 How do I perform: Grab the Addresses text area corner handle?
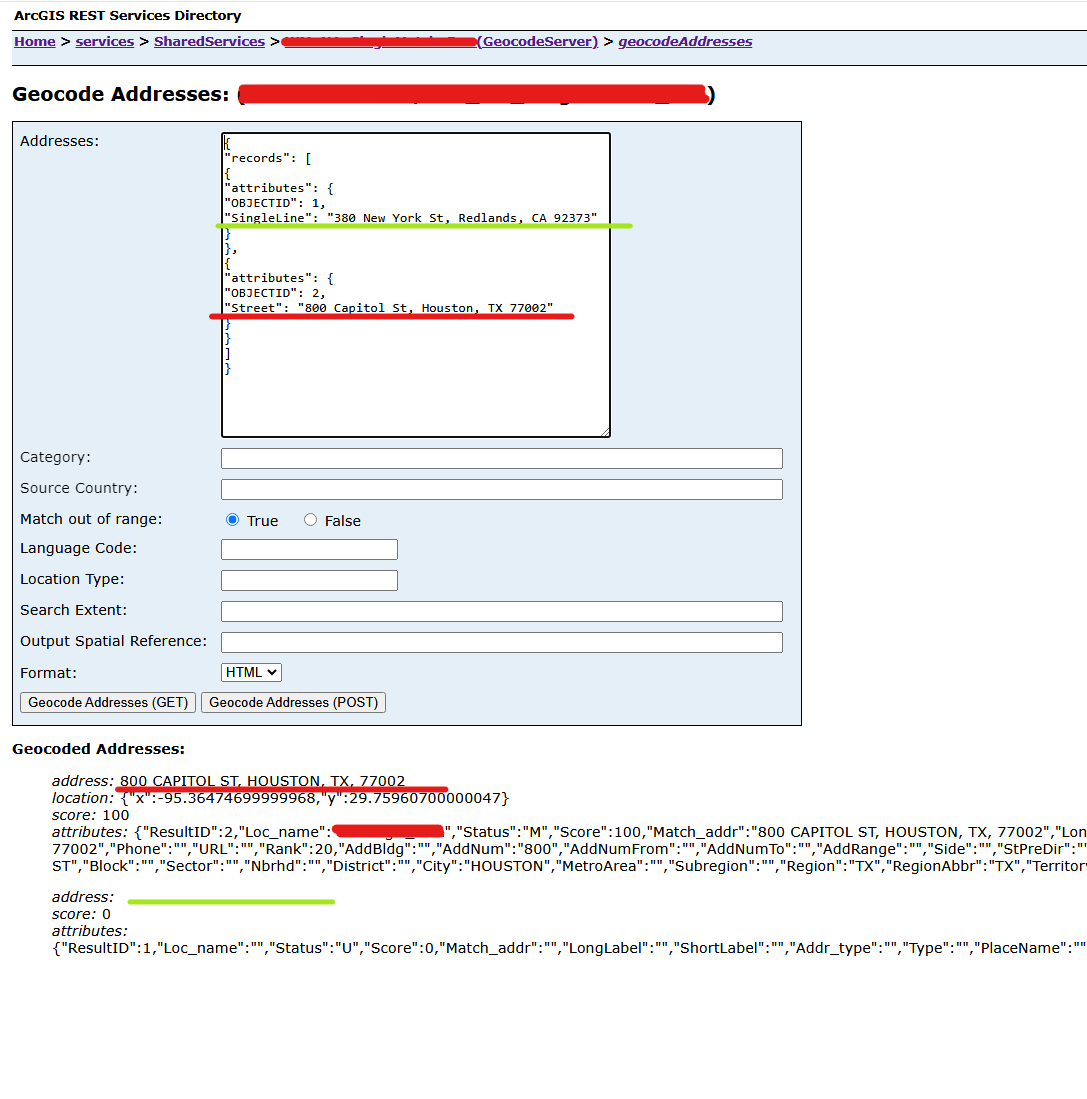click(605, 432)
